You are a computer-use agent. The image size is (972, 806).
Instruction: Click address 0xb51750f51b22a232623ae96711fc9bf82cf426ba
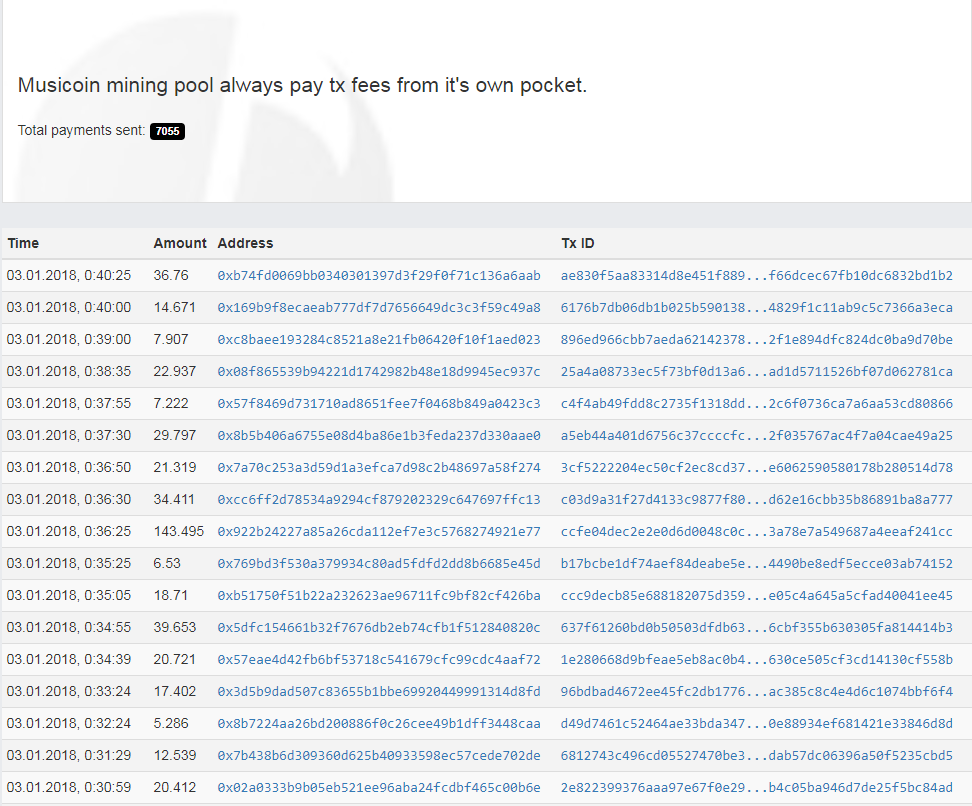pos(378,595)
